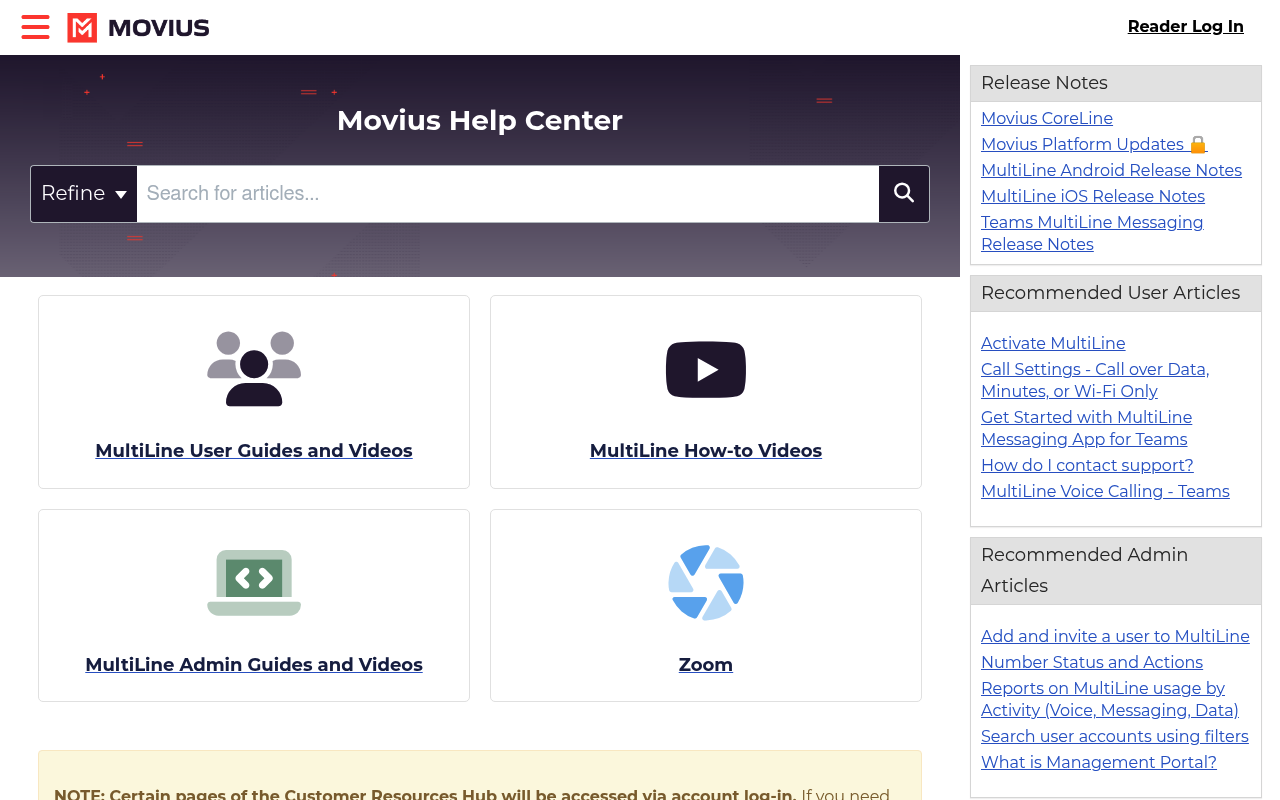Image resolution: width=1280 pixels, height=800 pixels.
Task: Open MultiLine Admin Guides and Videos
Action: (x=254, y=665)
